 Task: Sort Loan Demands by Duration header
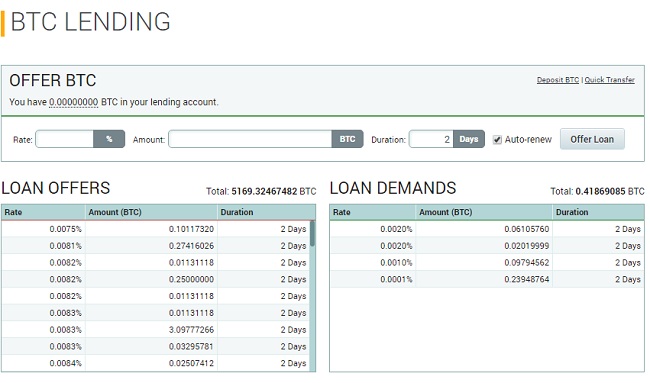coord(598,212)
